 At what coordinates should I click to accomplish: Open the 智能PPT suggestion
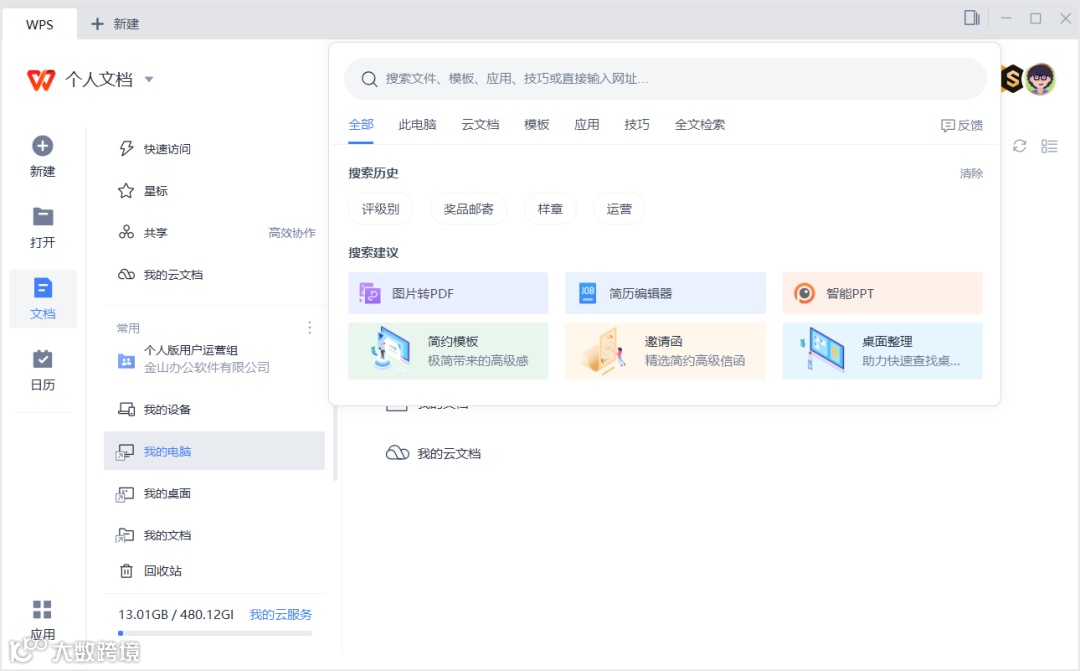[x=882, y=293]
